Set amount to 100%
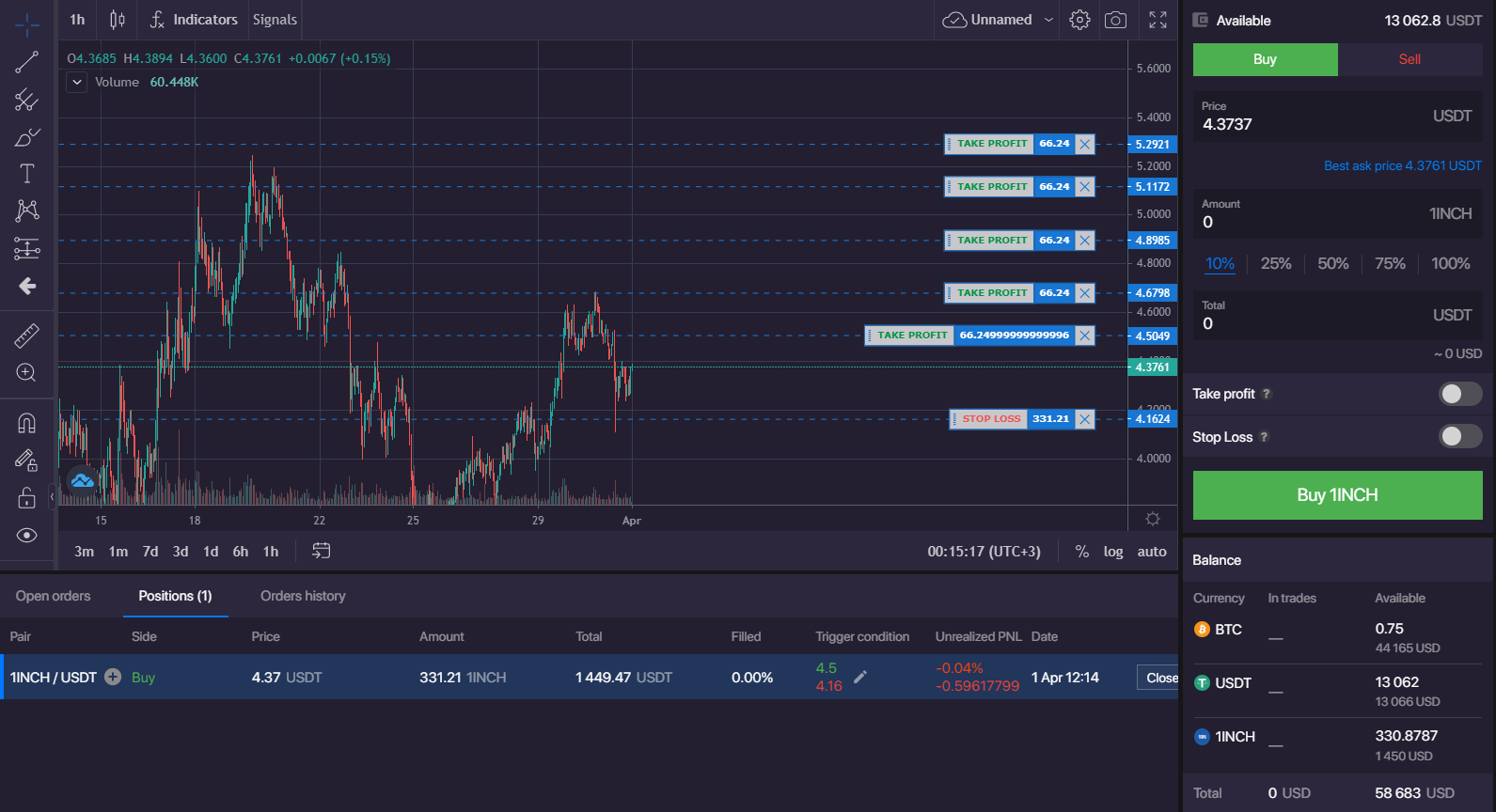 tap(1451, 264)
